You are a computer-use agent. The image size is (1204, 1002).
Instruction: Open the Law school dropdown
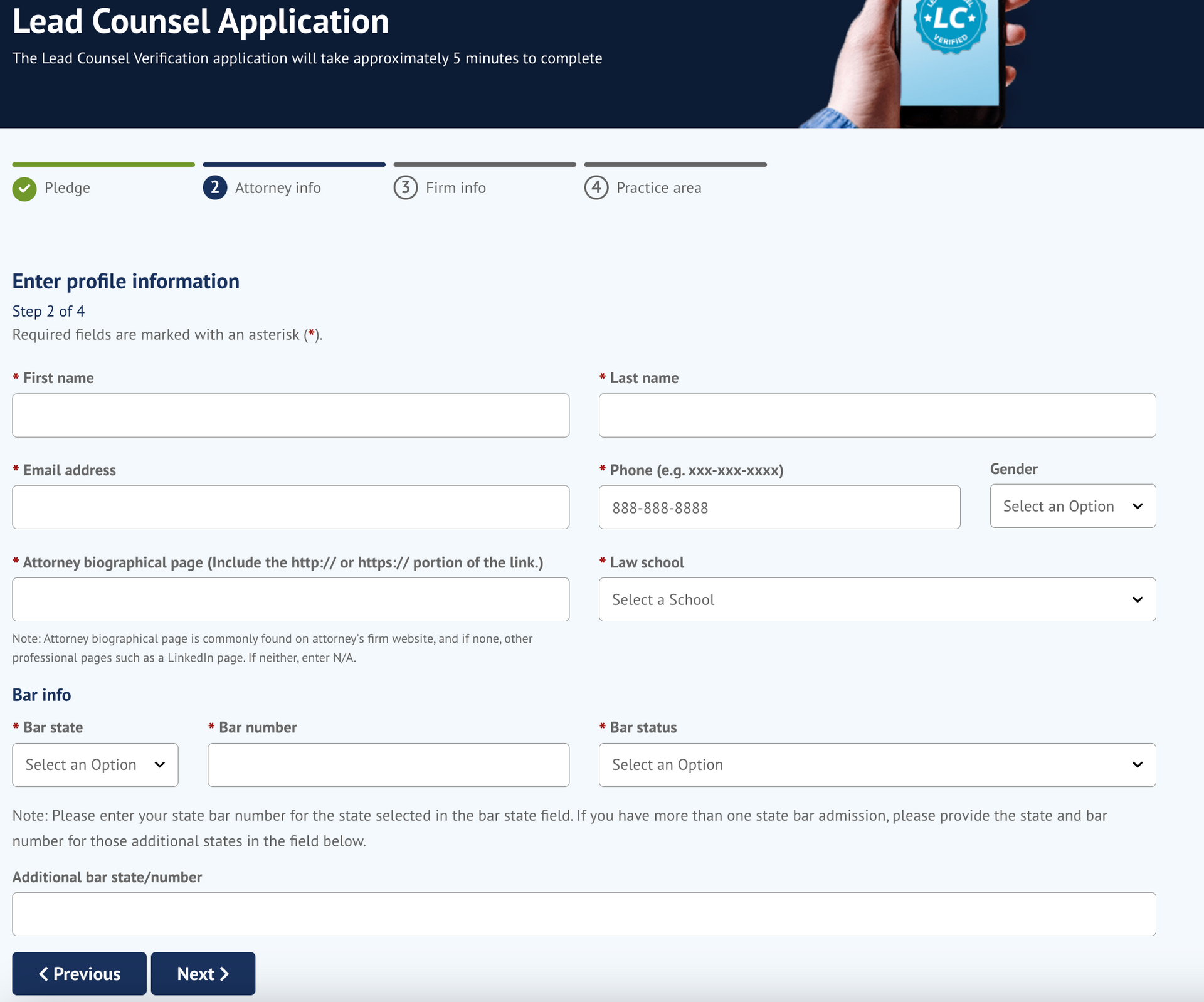[877, 599]
